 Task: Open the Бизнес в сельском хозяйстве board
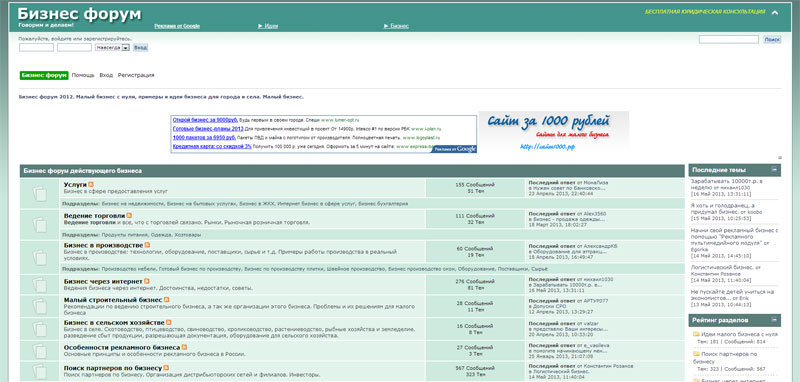tap(114, 323)
